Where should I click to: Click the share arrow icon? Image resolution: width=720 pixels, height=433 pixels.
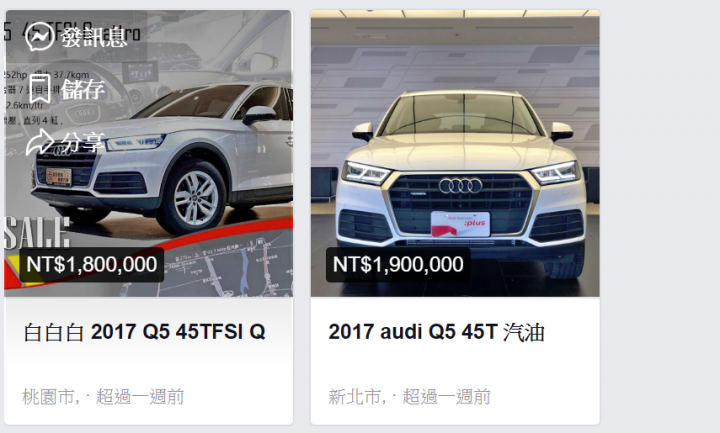40,142
